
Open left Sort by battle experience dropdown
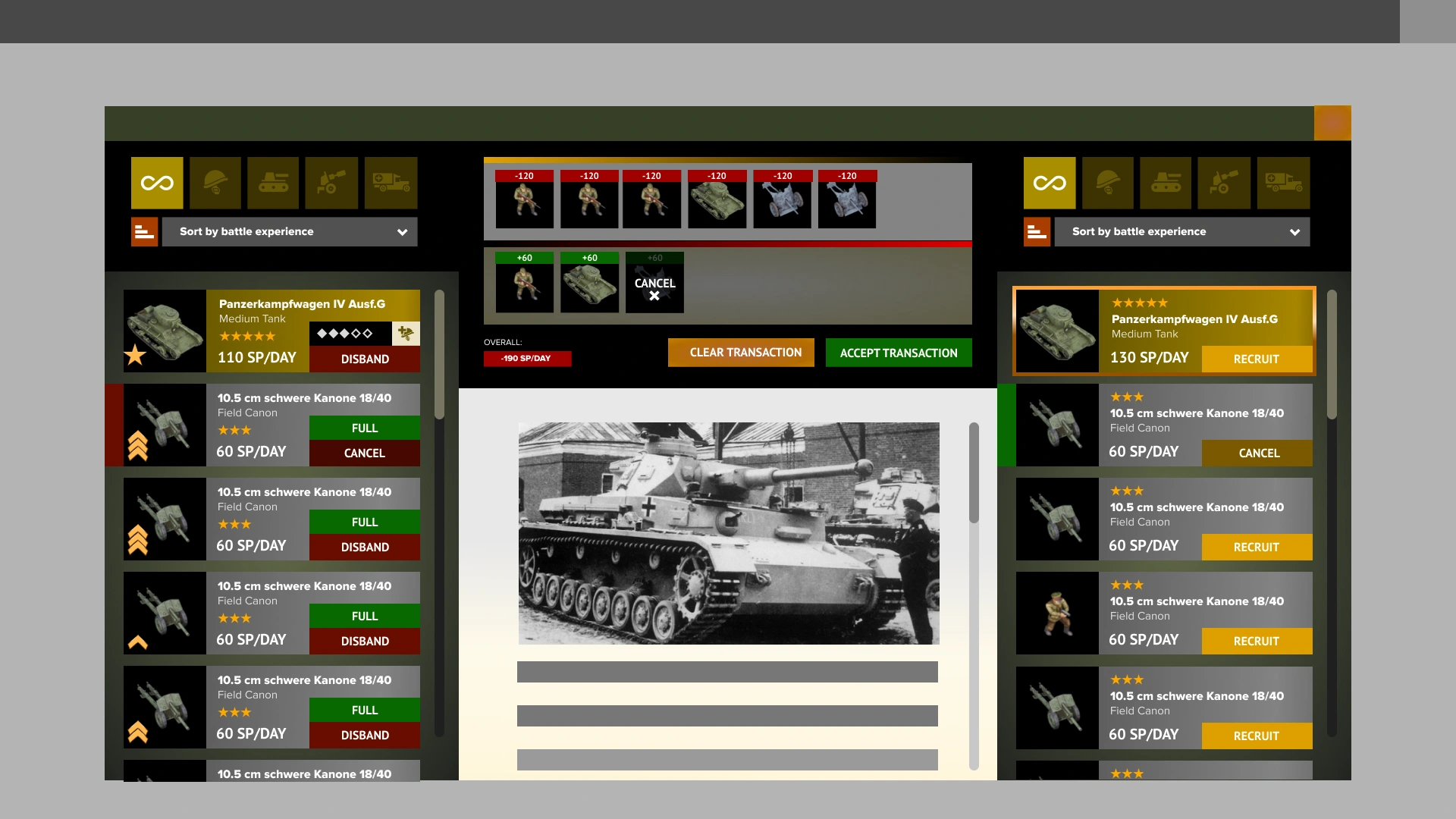tap(290, 232)
